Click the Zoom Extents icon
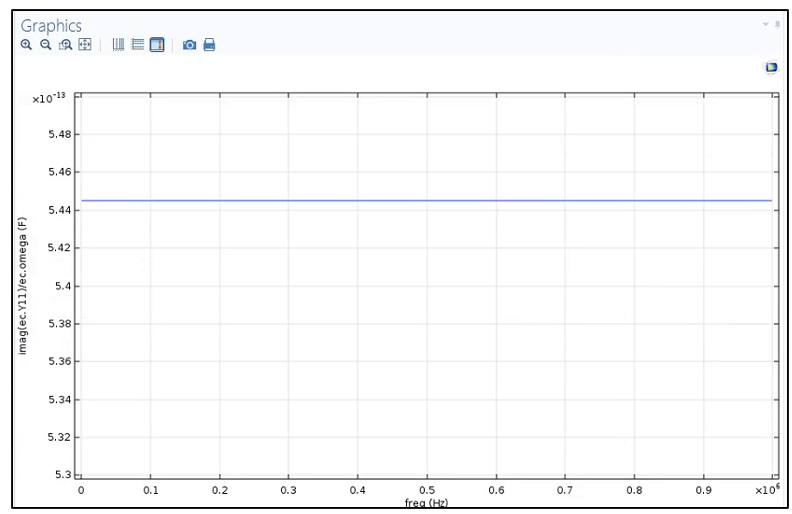Screen dimensions: 792x514 (x=85, y=45)
